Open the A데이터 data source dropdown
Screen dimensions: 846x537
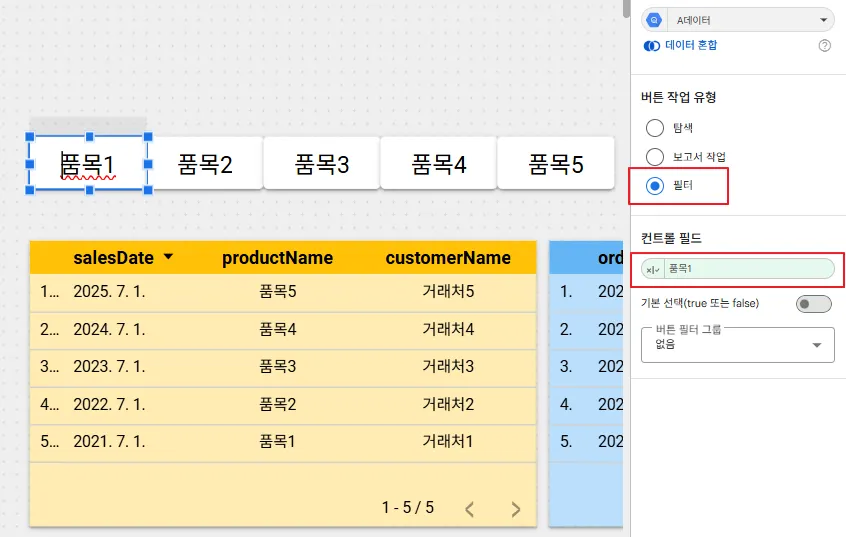point(823,20)
